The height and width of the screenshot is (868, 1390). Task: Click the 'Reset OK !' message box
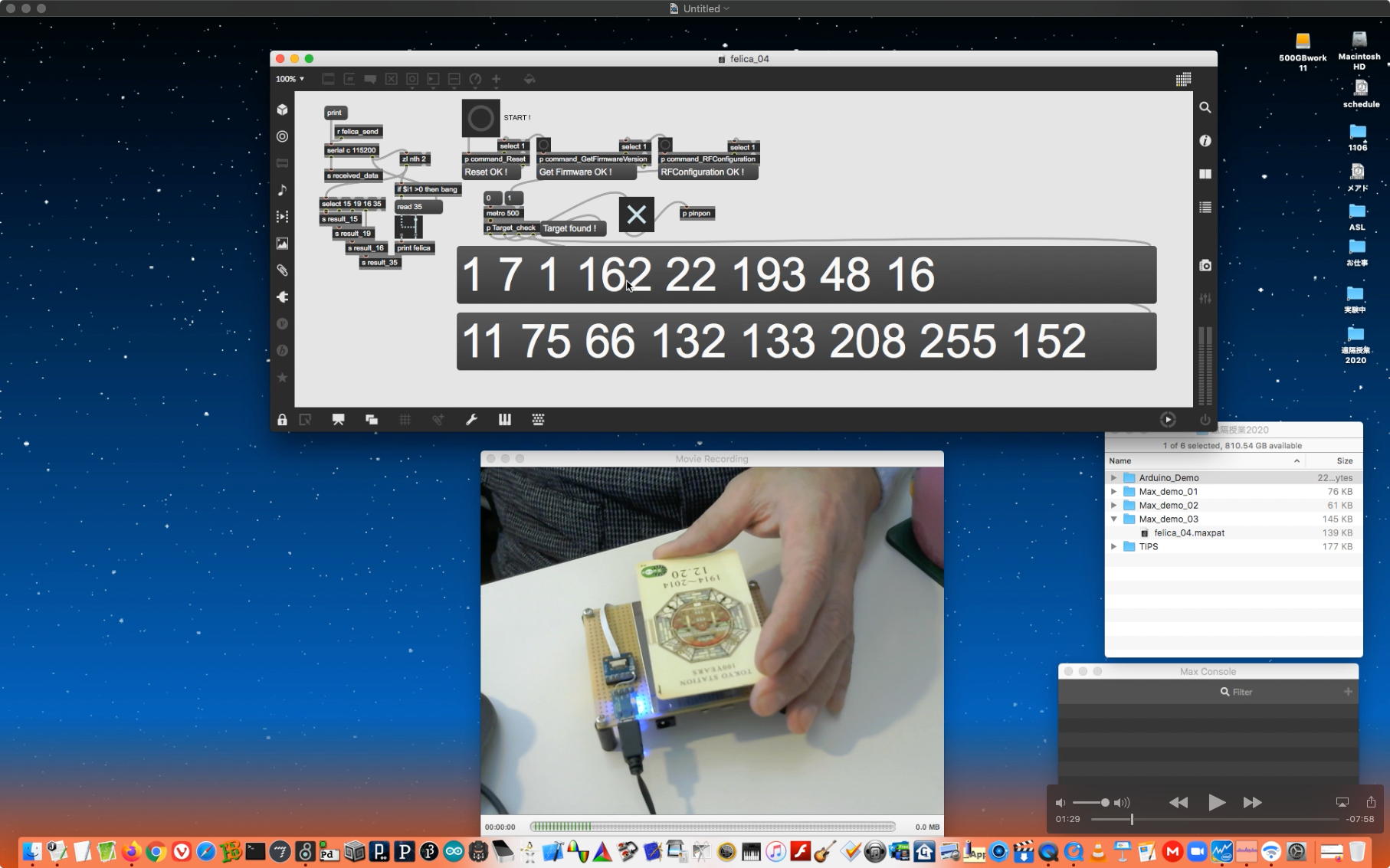click(x=491, y=172)
